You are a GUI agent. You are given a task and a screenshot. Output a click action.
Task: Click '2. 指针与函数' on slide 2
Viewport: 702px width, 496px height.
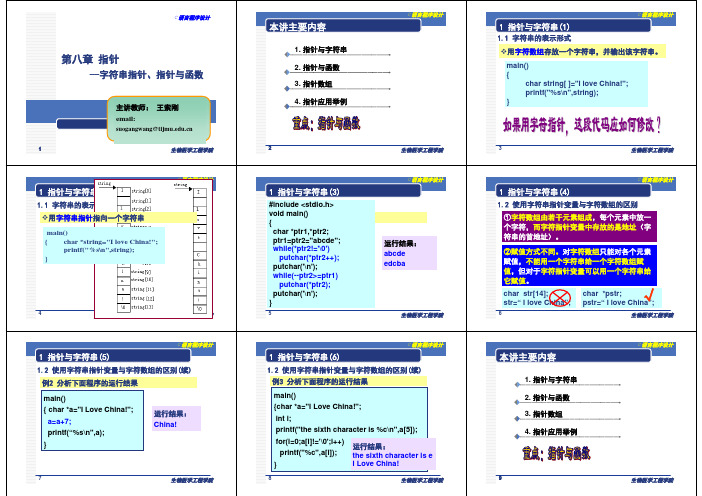pyautogui.click(x=317, y=68)
